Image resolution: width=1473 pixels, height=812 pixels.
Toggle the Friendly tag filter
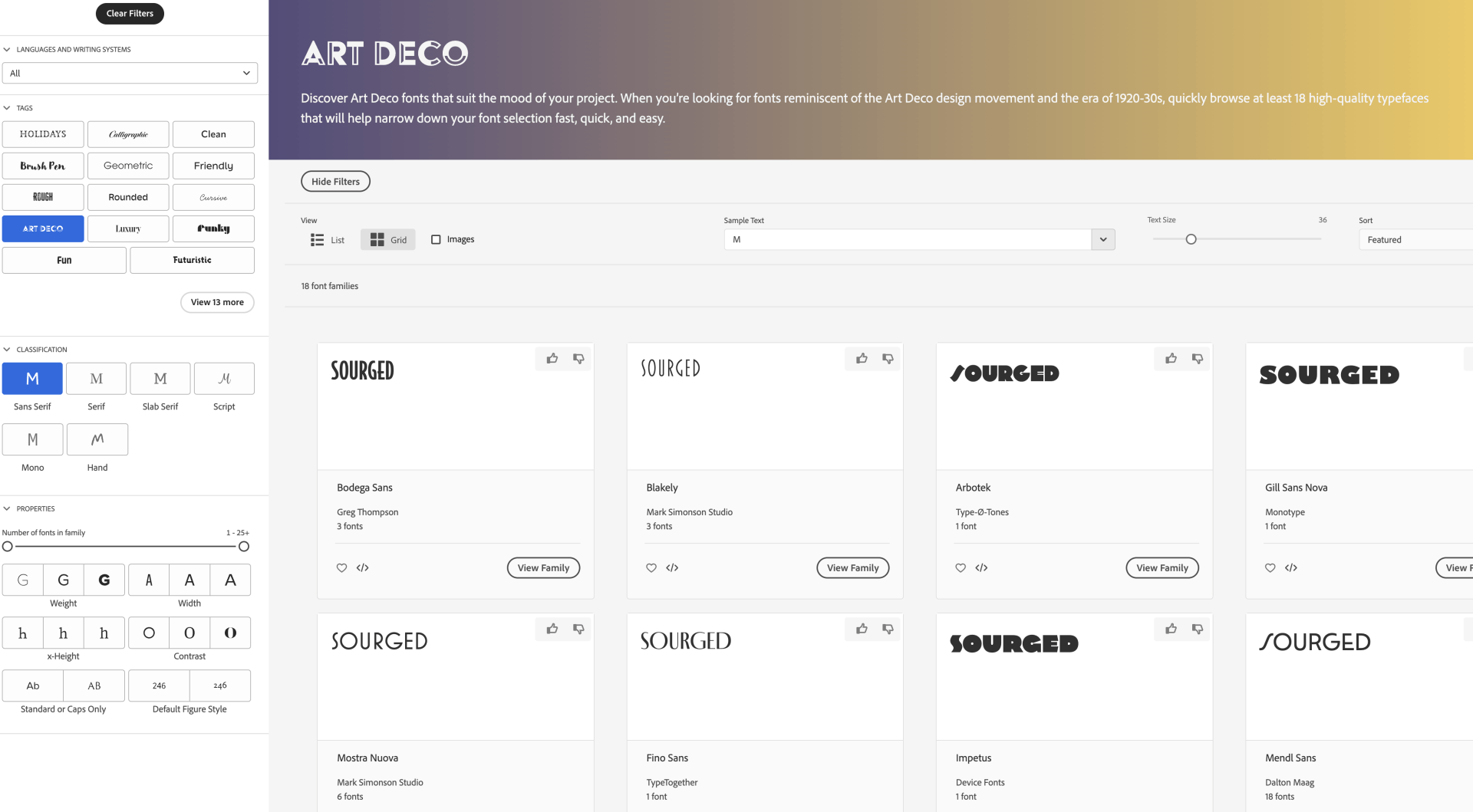point(213,166)
